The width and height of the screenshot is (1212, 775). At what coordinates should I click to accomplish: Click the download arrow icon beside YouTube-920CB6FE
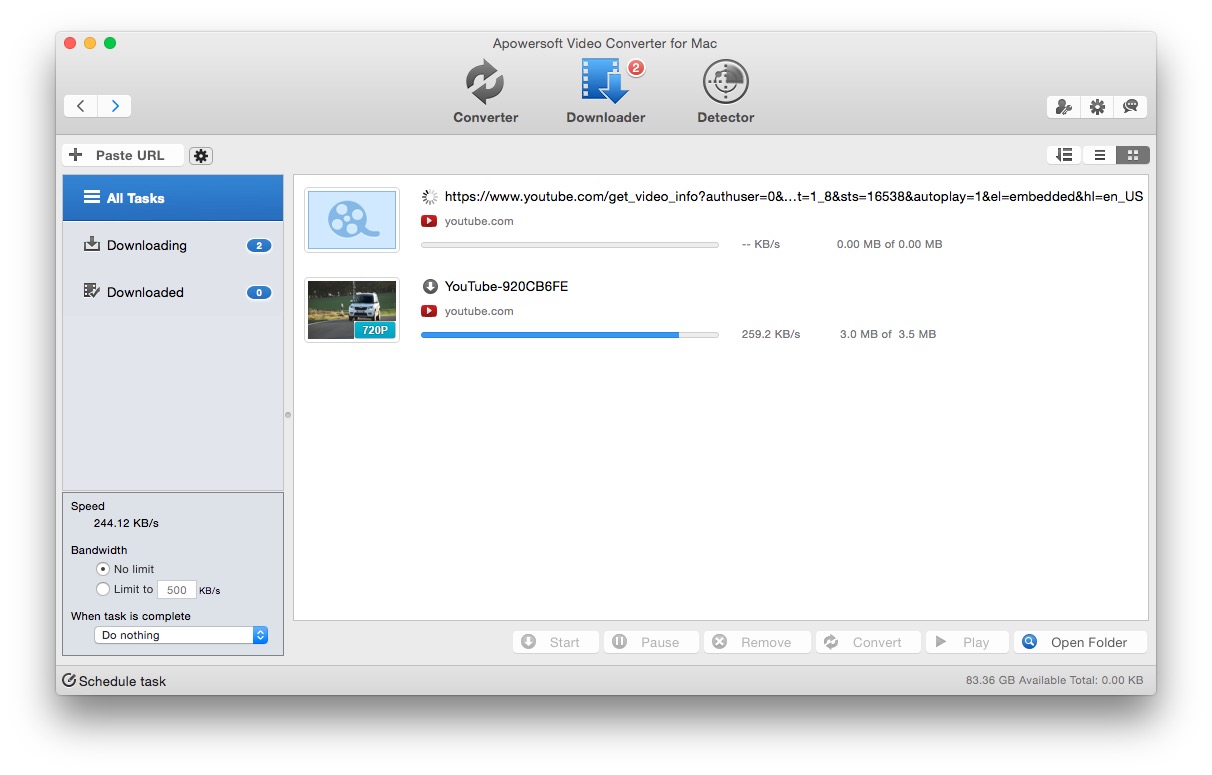pyautogui.click(x=430, y=287)
